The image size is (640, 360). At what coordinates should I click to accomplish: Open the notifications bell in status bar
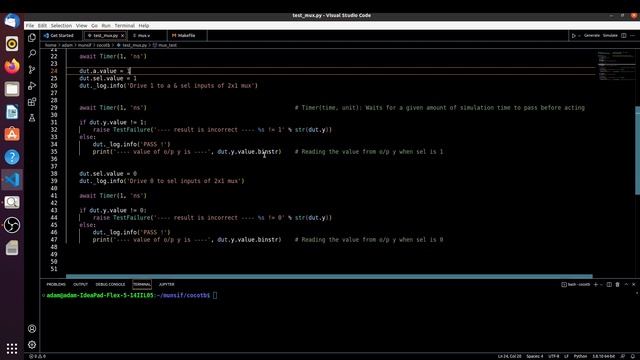(633, 356)
